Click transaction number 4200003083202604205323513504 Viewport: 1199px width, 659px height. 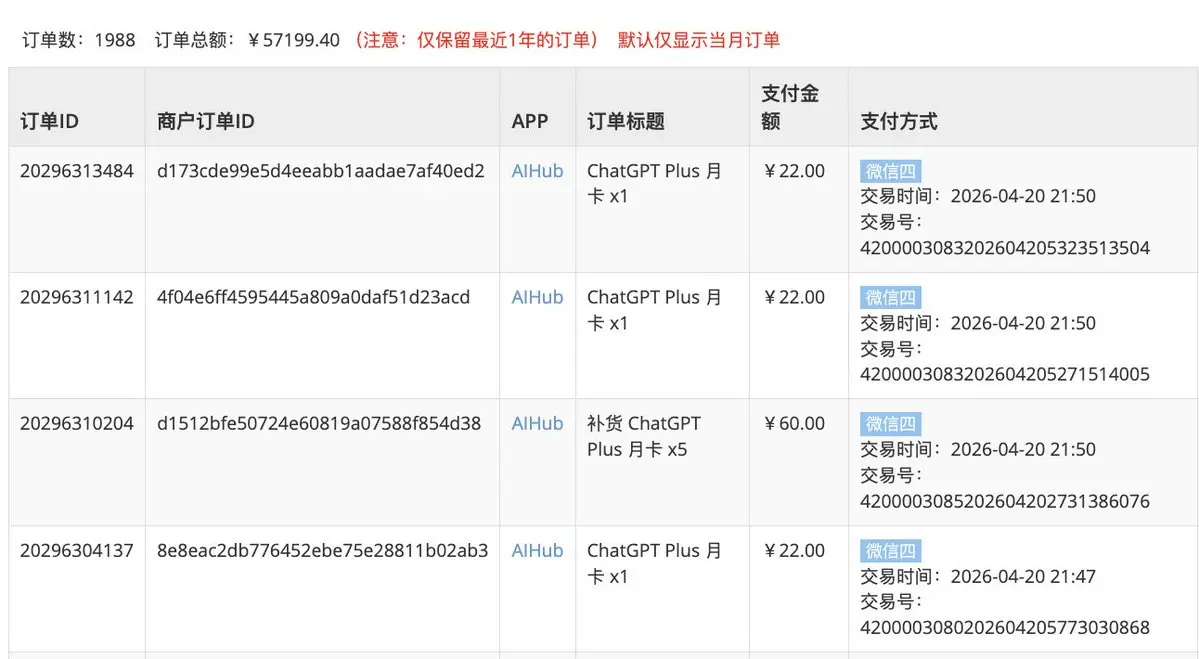[1005, 248]
